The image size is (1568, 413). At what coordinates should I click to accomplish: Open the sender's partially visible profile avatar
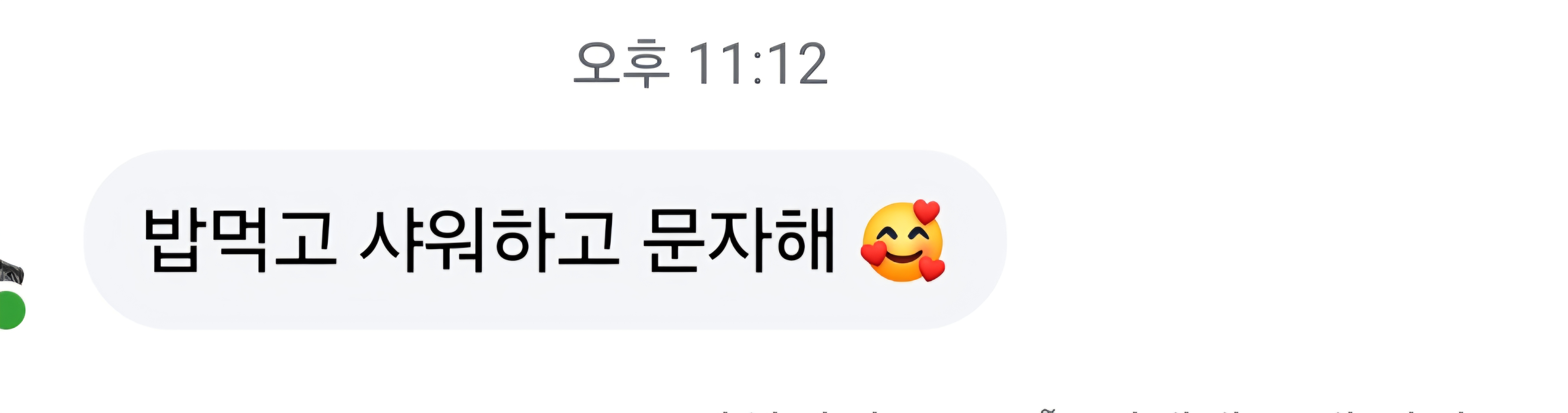click(x=10, y=274)
